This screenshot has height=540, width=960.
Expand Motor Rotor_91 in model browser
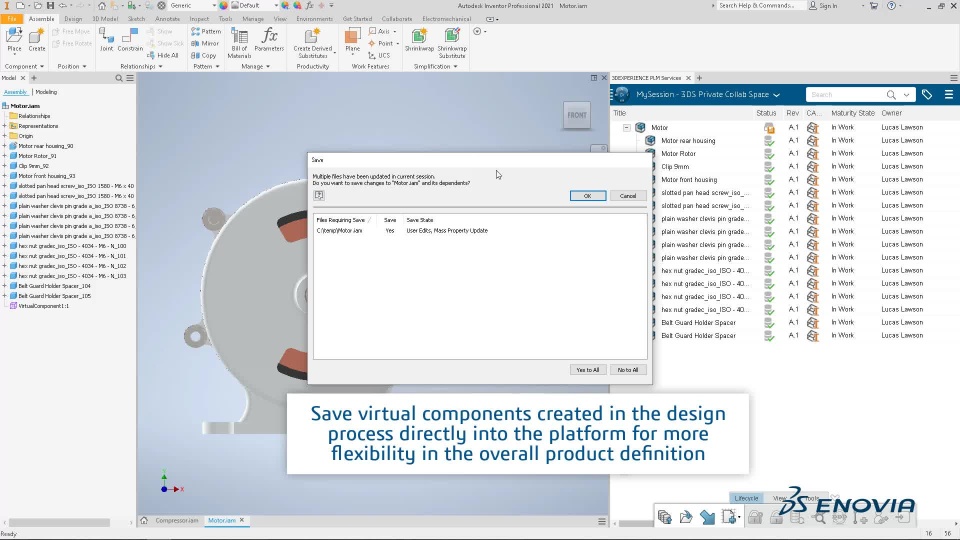[x=5, y=156]
